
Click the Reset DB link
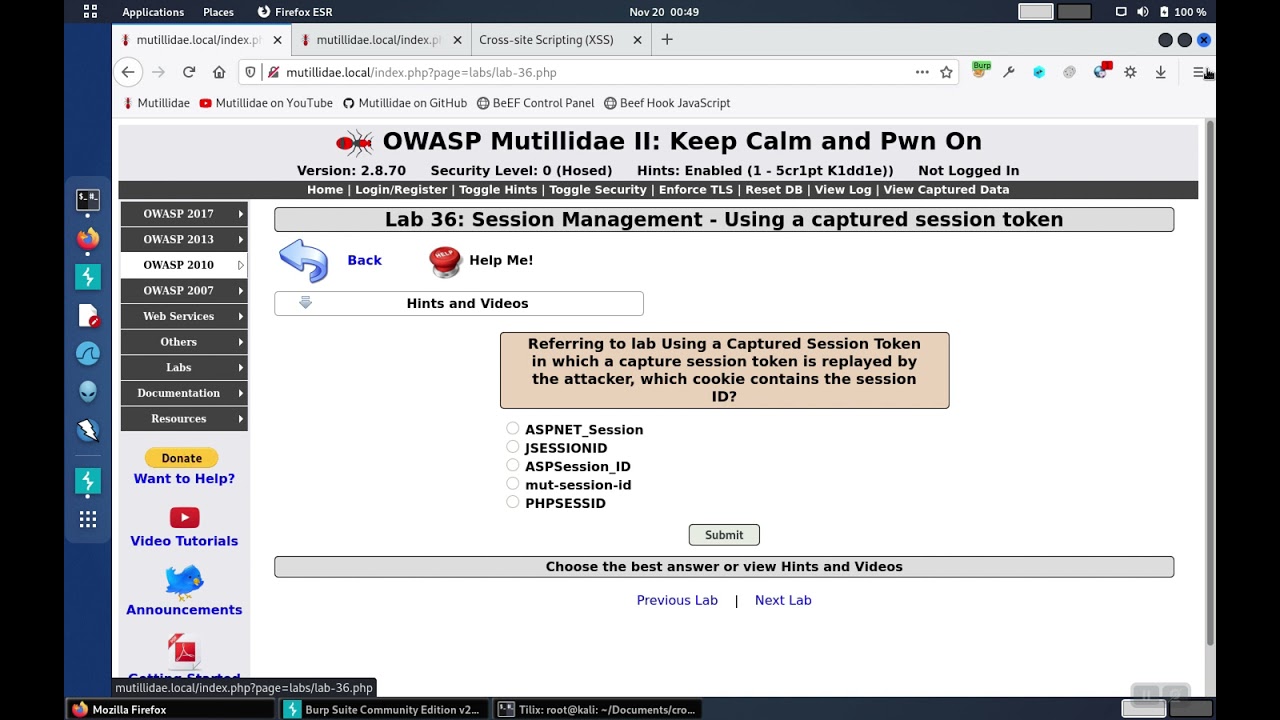[x=774, y=190]
